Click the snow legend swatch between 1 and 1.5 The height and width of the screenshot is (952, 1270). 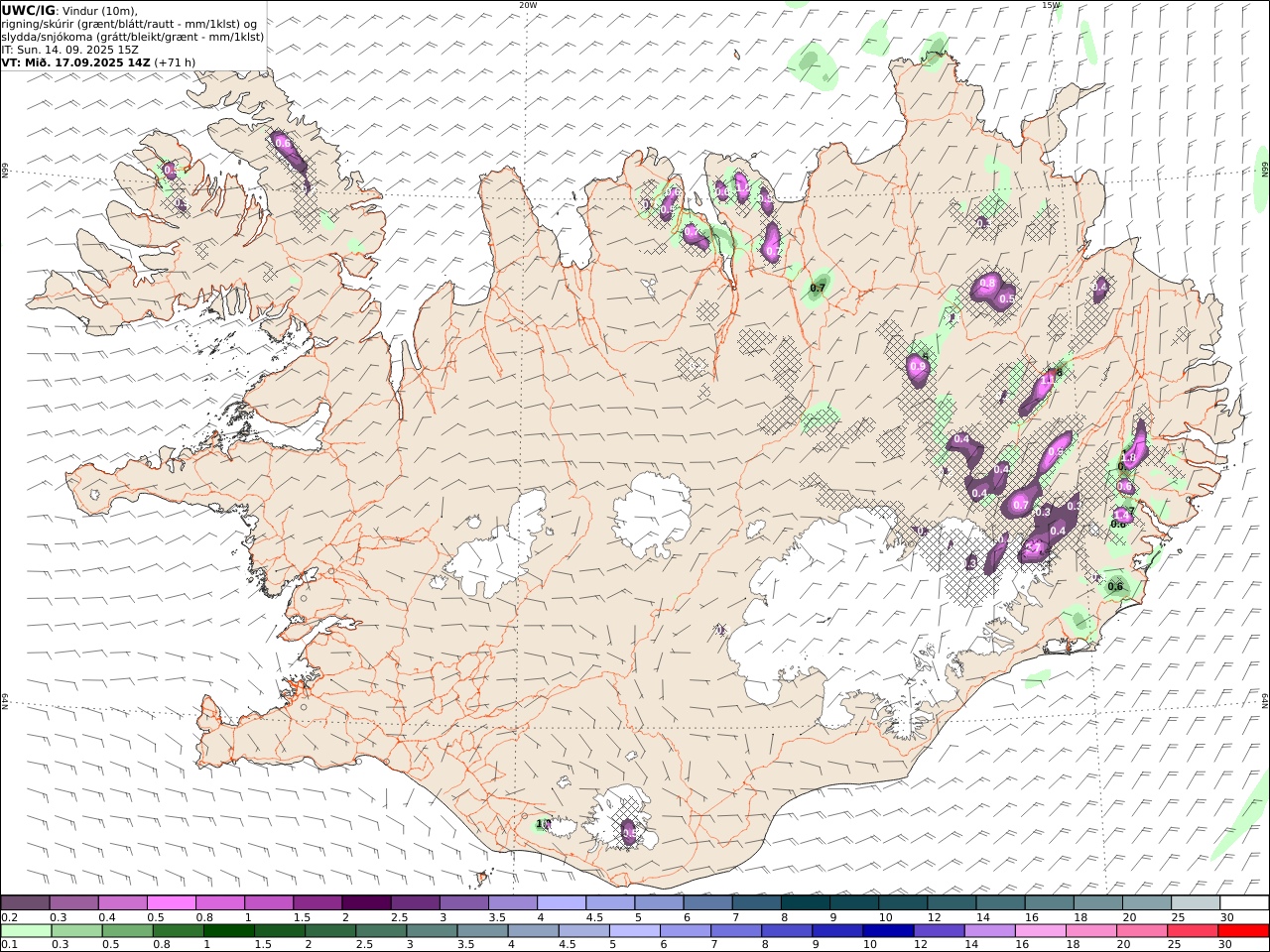[268, 902]
